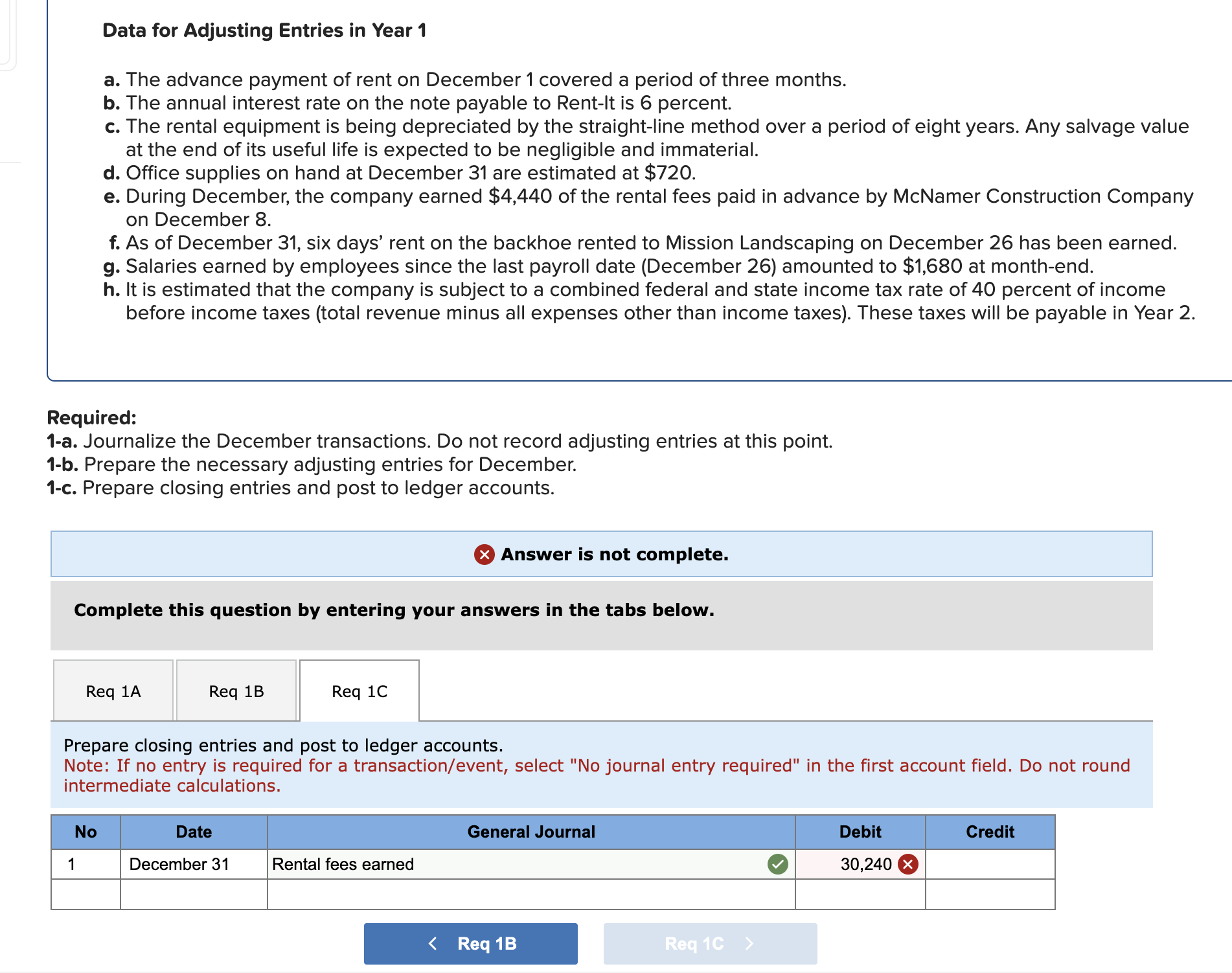Click item b about the 6 percent interest rate
Viewport: 1232px width, 973px height.
pos(418,103)
